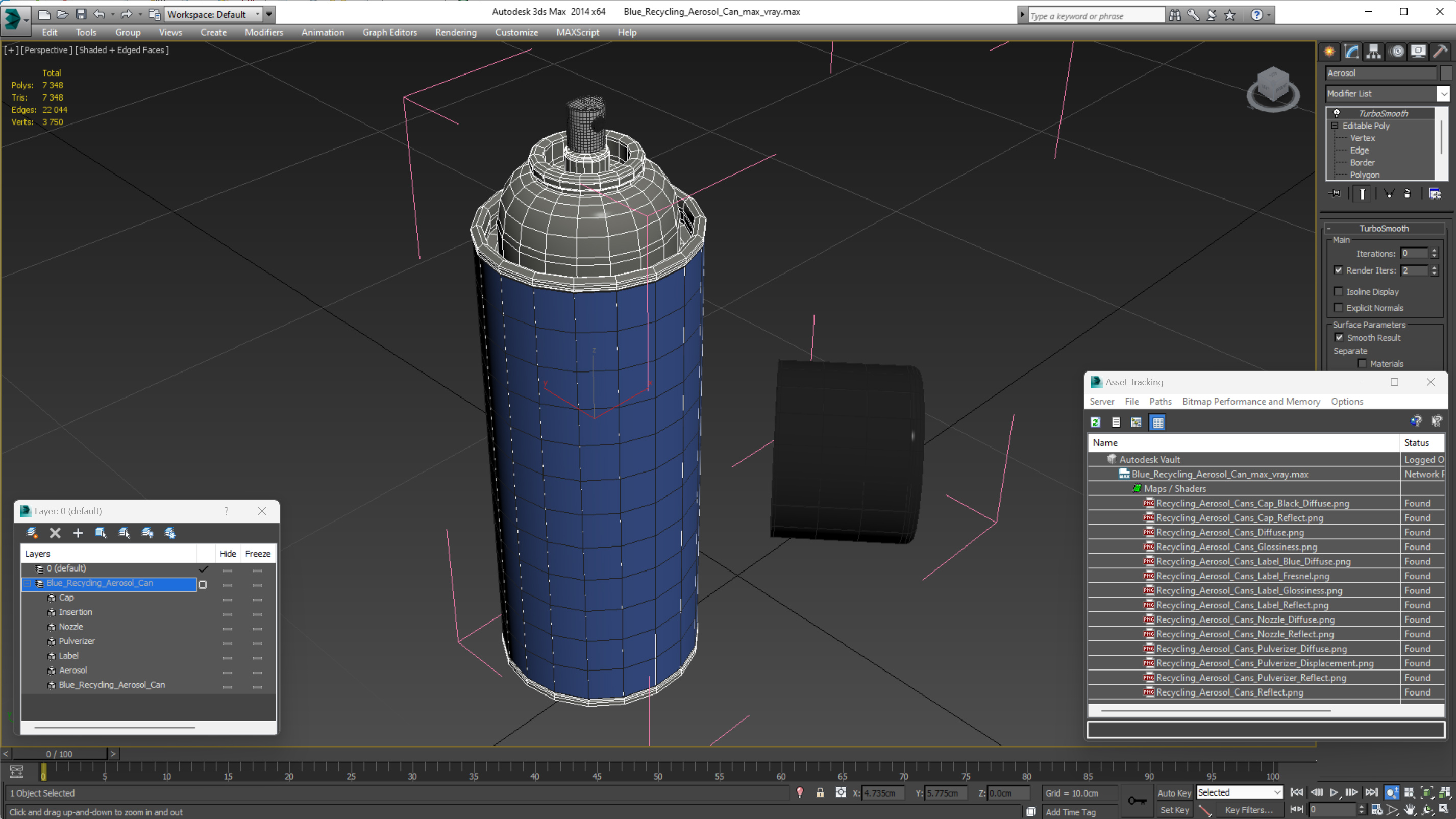Click Remove Modifier trash icon
The image size is (1456, 819).
(1408, 194)
